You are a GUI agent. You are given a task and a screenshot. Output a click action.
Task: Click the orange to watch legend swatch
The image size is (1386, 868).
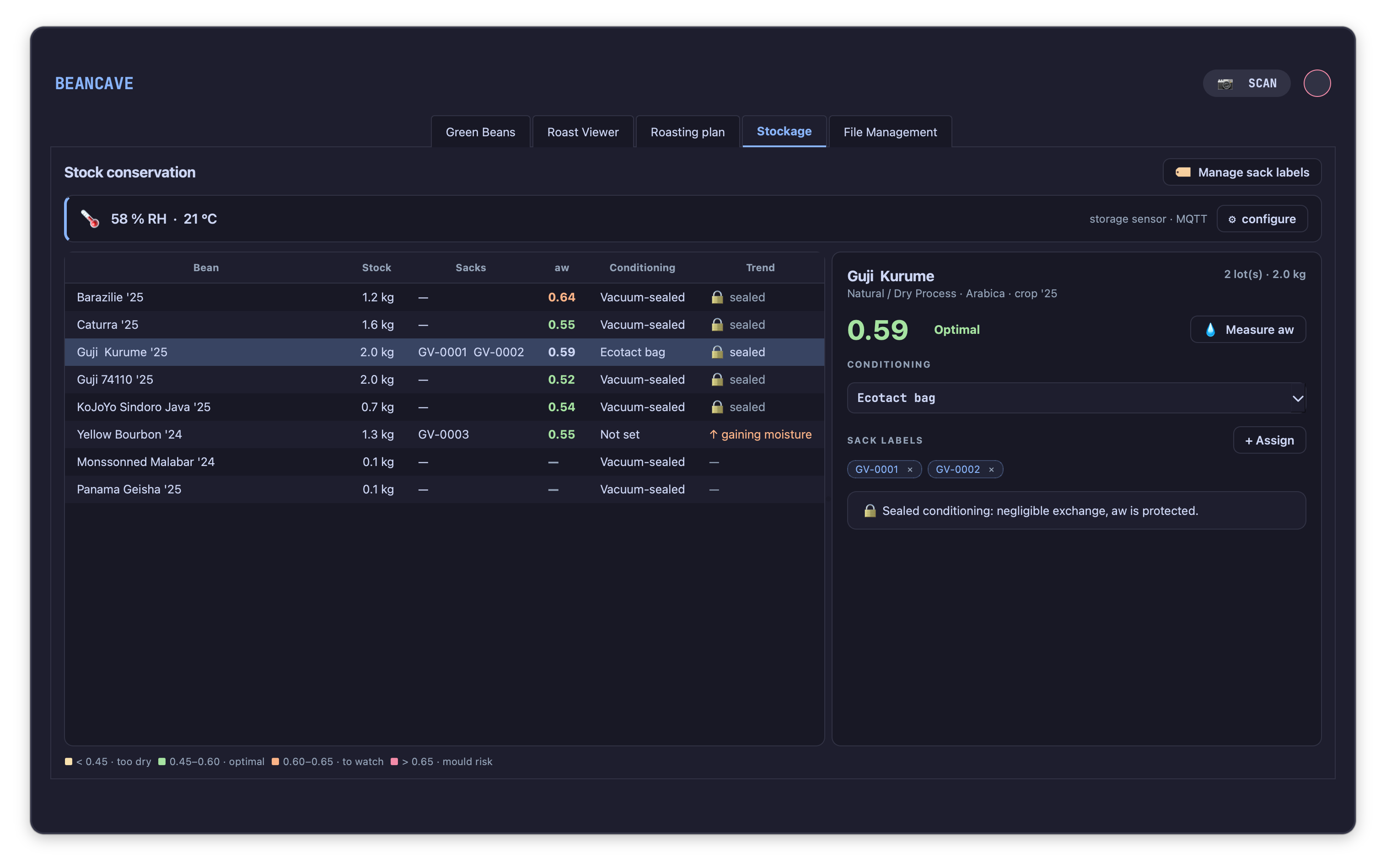pos(275,762)
